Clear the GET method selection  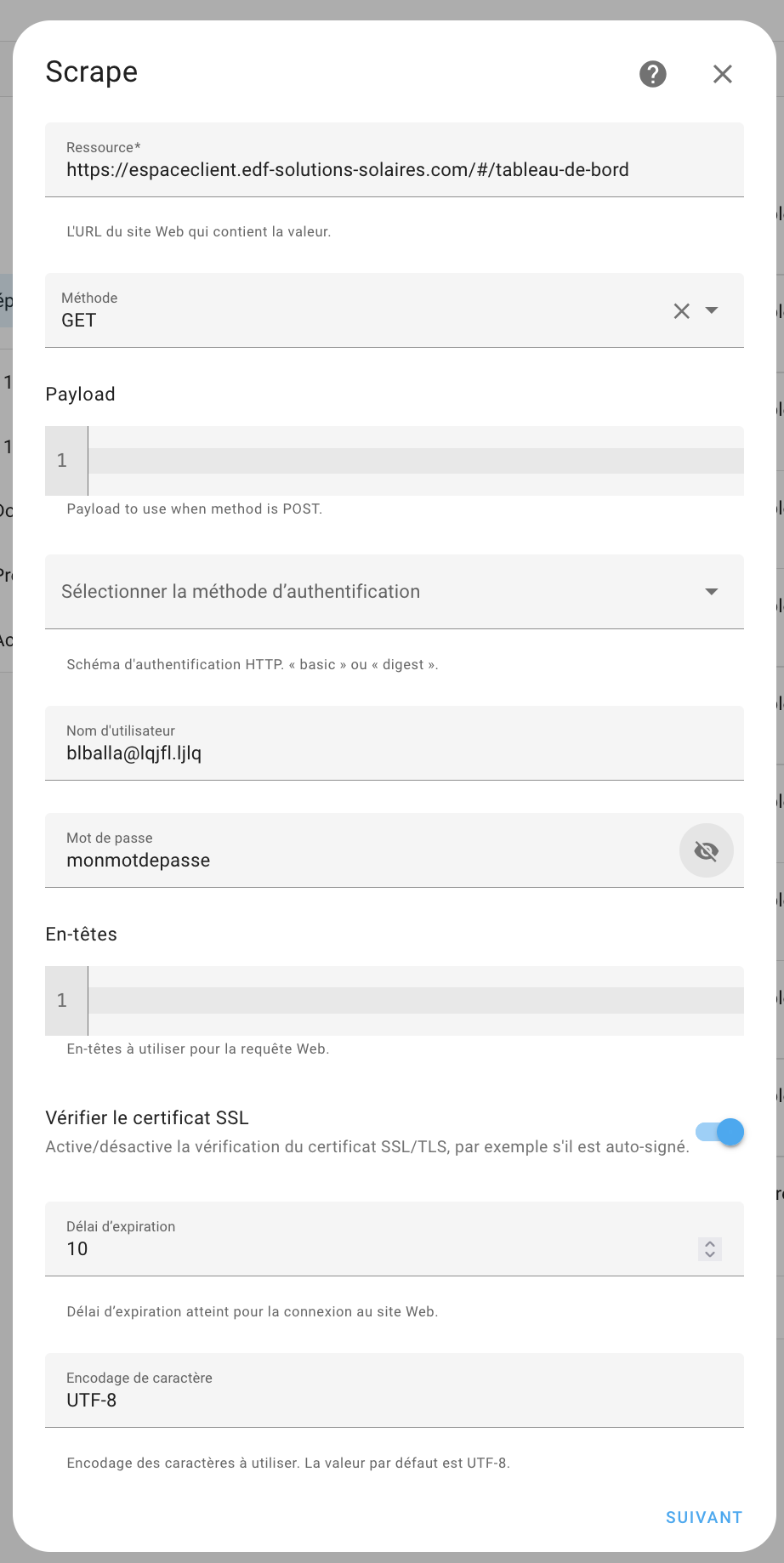click(682, 311)
